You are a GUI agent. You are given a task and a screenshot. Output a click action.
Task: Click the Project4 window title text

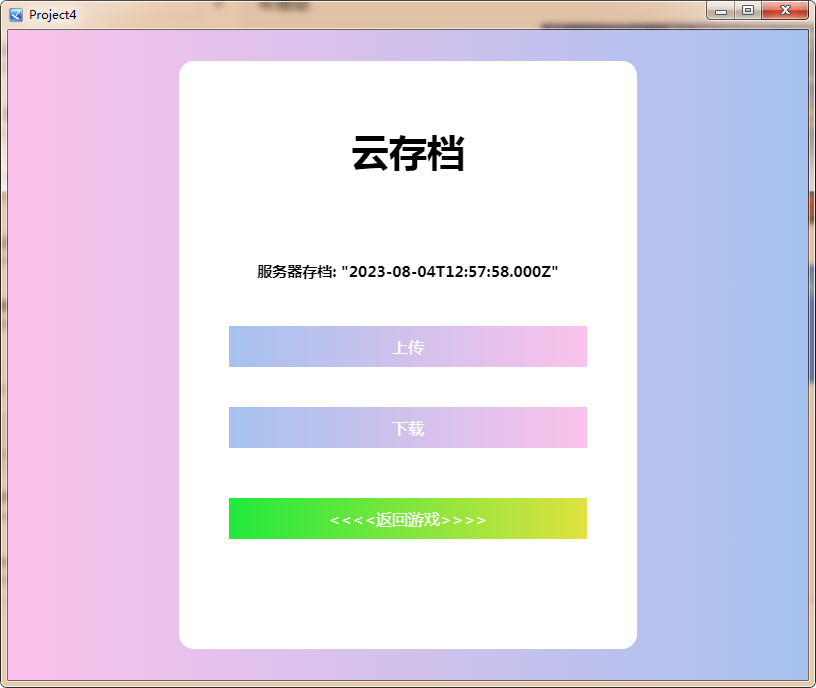(53, 15)
